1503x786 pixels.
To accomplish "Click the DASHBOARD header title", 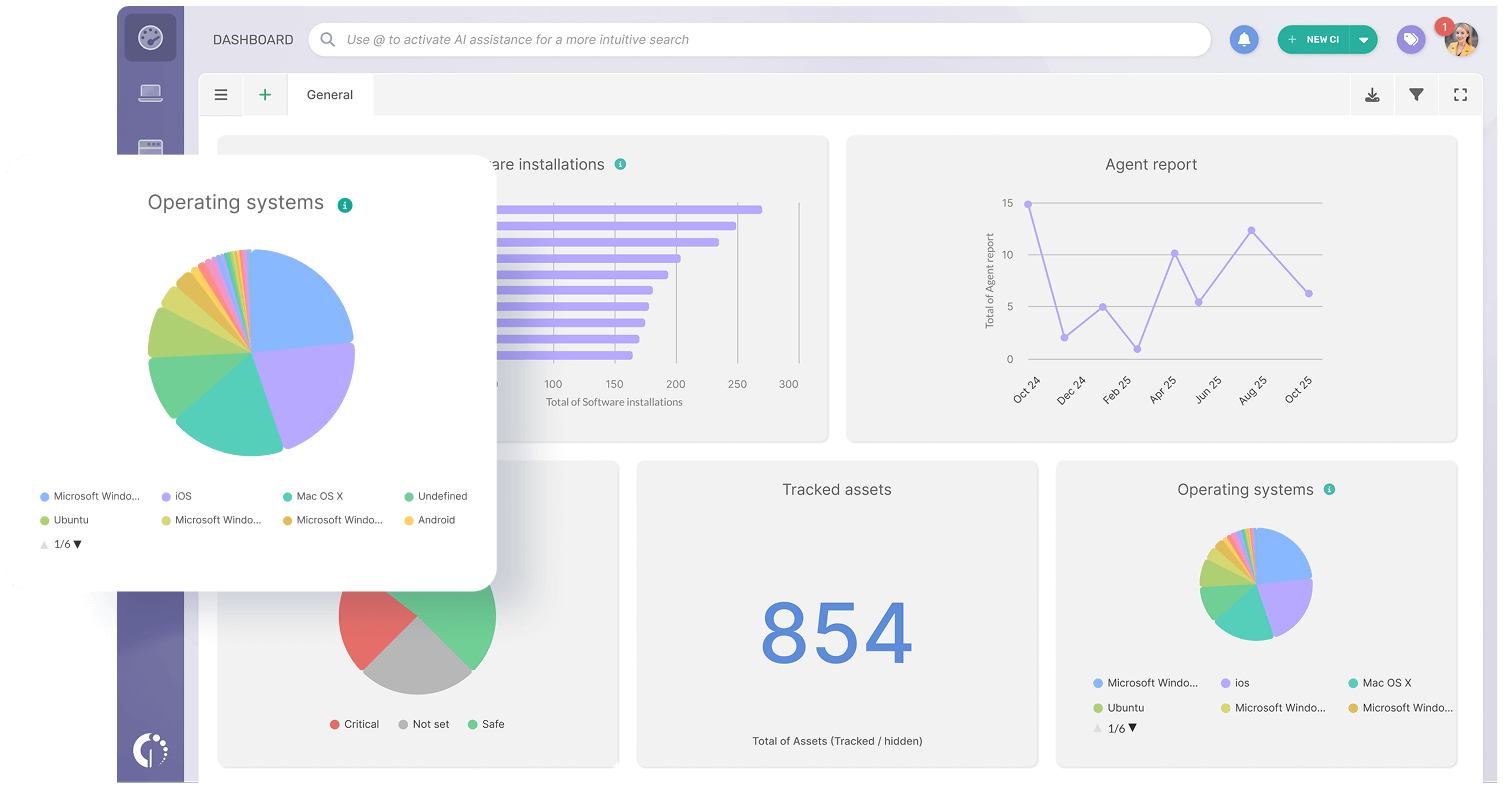I will (x=253, y=40).
